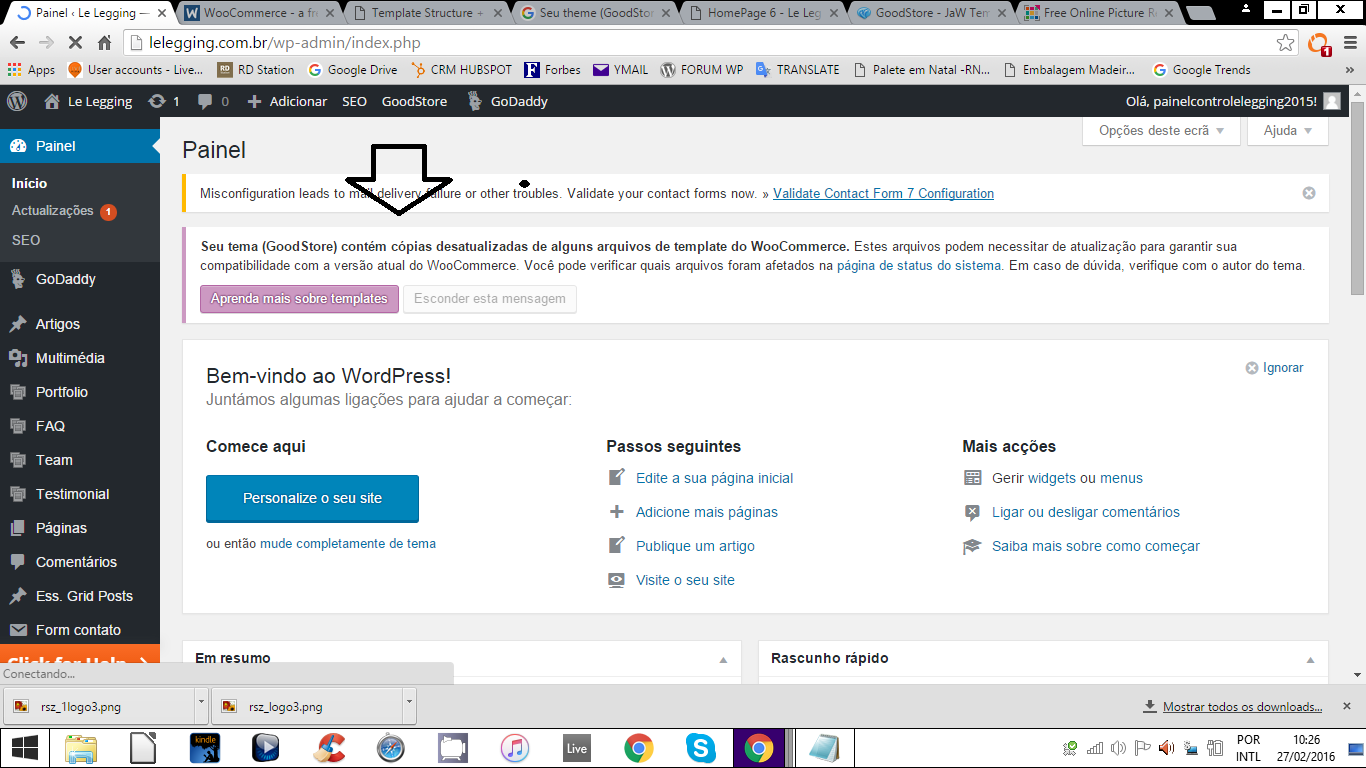Click Adicione mais páginas link
The image size is (1366, 768).
click(706, 512)
